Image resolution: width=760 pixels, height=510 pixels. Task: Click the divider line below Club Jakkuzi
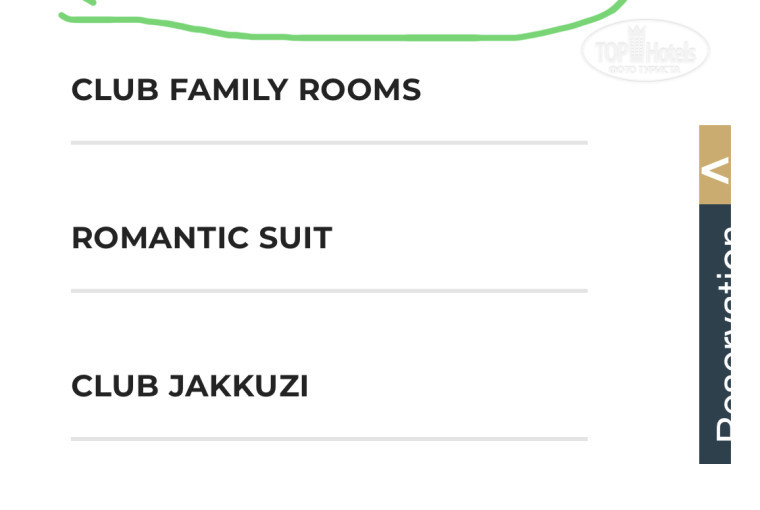point(329,439)
